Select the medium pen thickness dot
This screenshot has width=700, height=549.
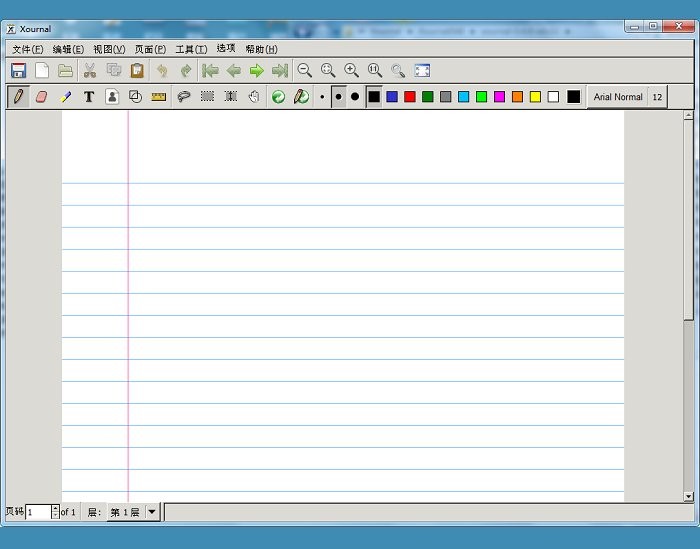point(338,97)
